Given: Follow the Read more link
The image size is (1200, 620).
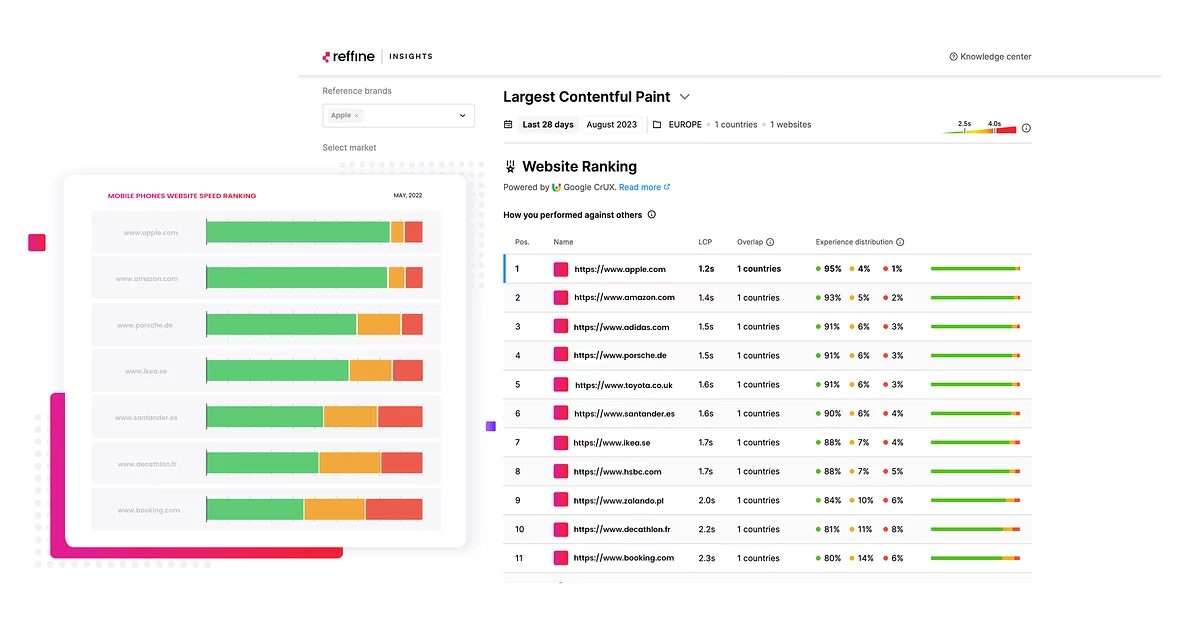Looking at the screenshot, I should click(644, 187).
